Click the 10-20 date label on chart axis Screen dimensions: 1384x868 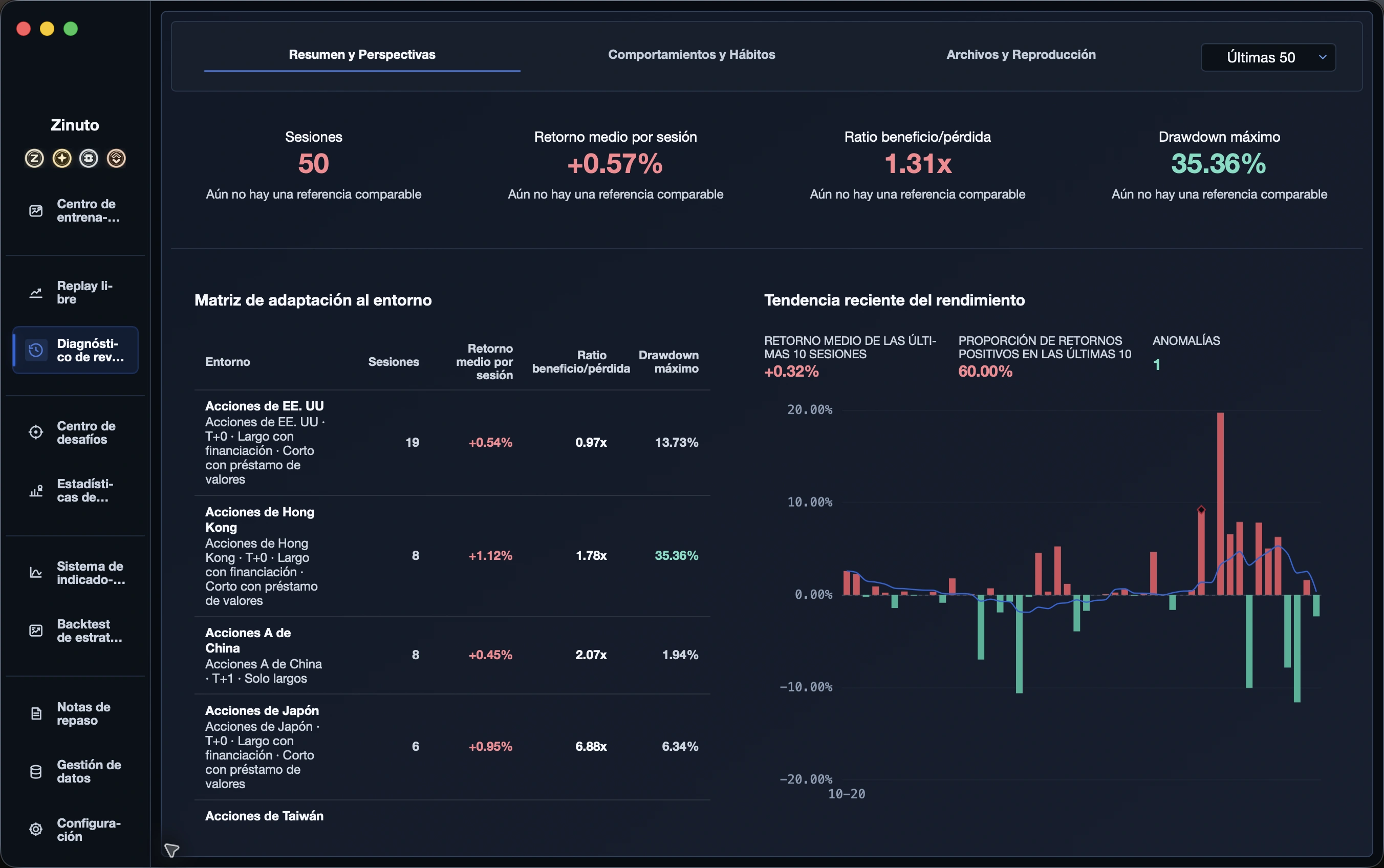(x=847, y=794)
